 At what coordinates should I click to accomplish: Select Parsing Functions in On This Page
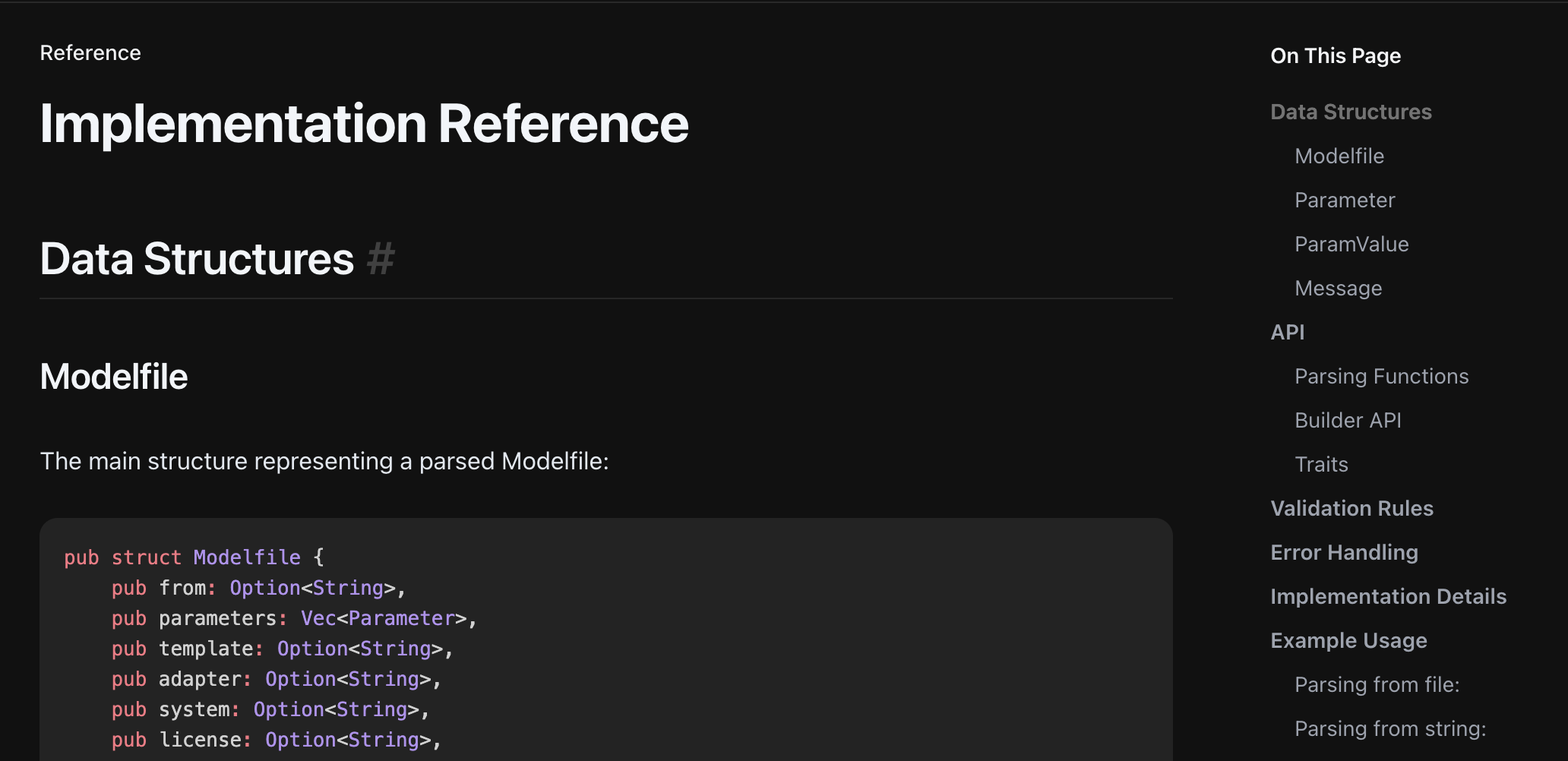[1381, 376]
